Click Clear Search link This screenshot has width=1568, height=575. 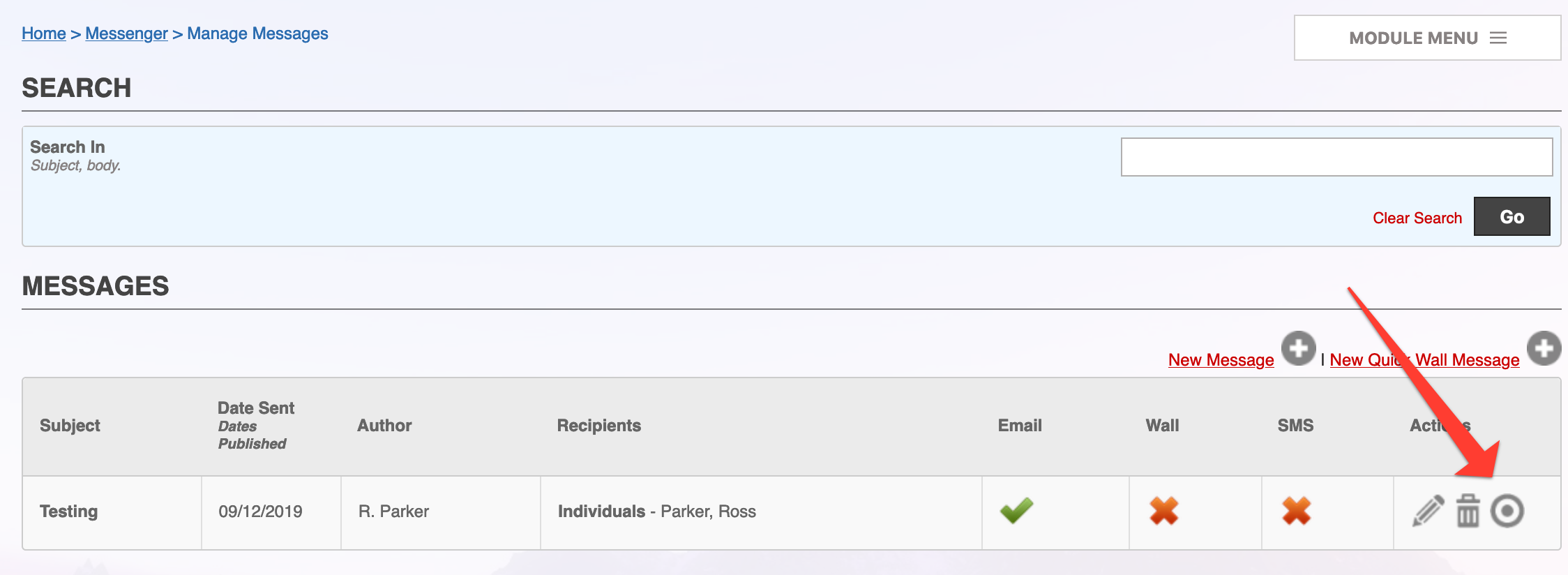click(1417, 218)
